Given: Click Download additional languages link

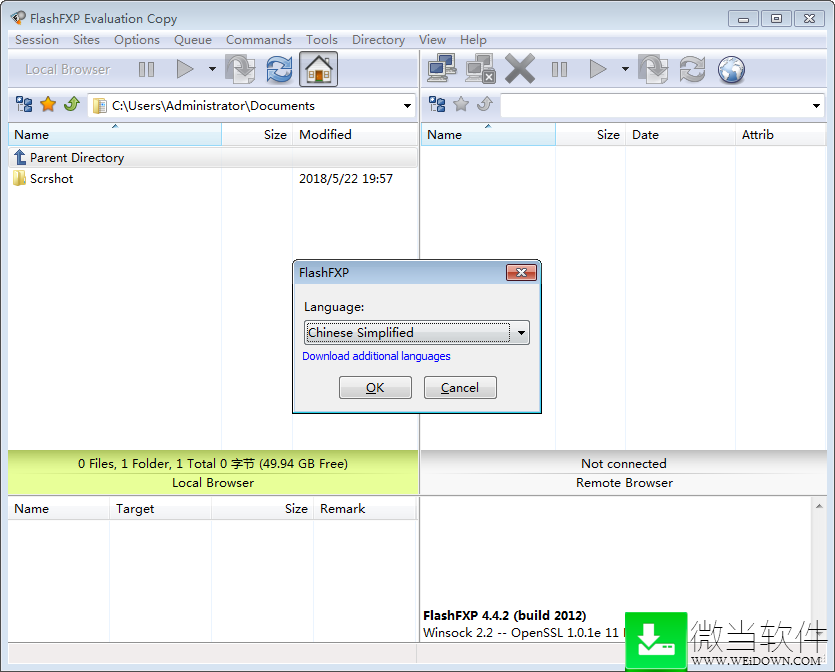Looking at the screenshot, I should (376, 356).
